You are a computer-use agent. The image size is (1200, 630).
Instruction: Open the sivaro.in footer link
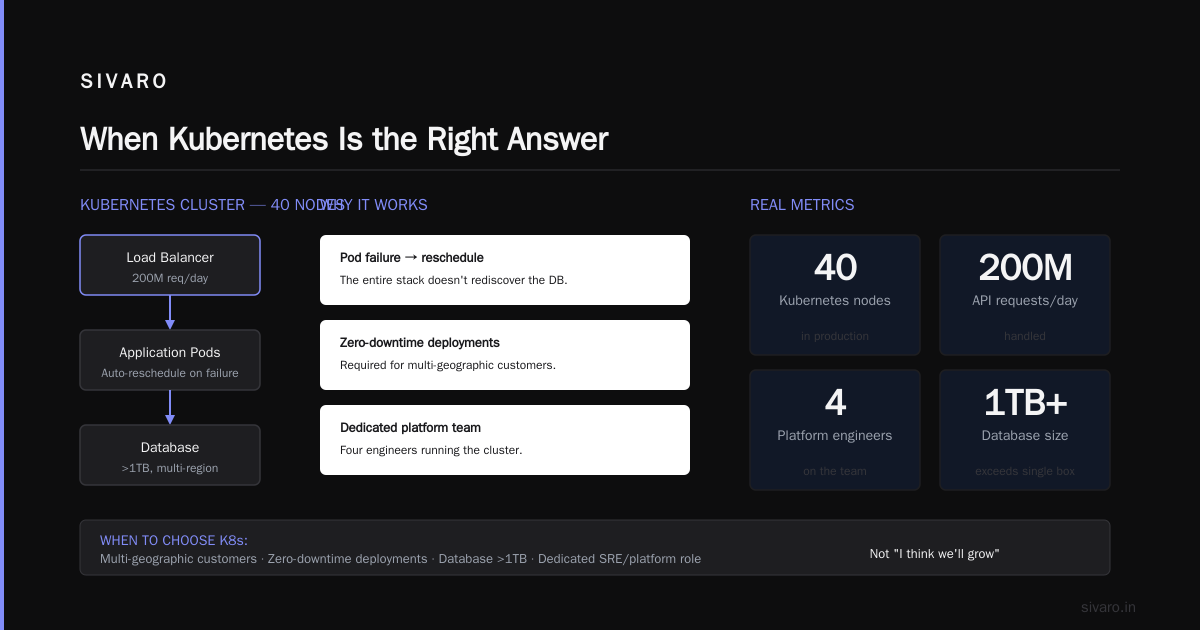coord(1109,607)
